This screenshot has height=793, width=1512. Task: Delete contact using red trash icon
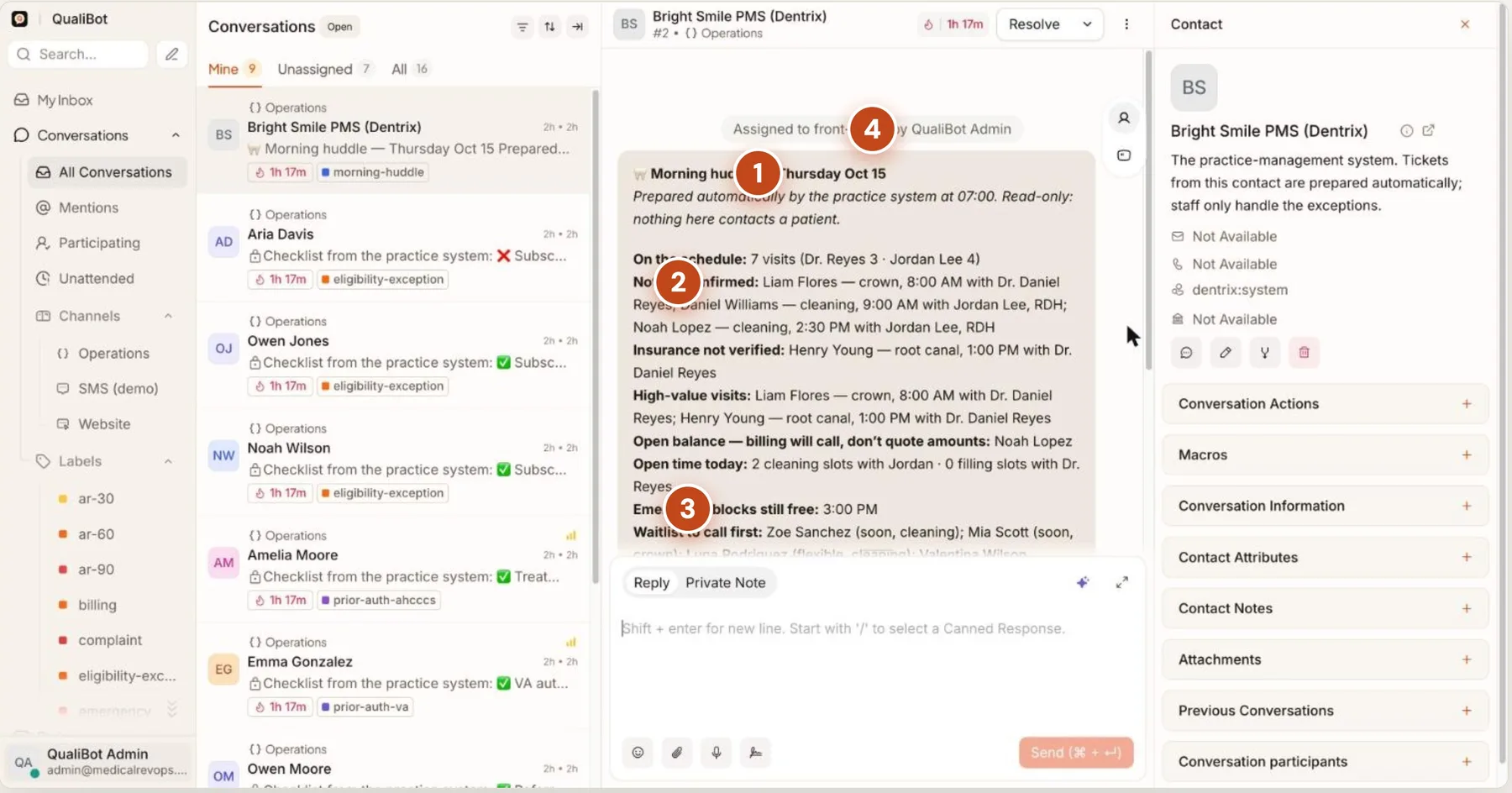click(1304, 353)
